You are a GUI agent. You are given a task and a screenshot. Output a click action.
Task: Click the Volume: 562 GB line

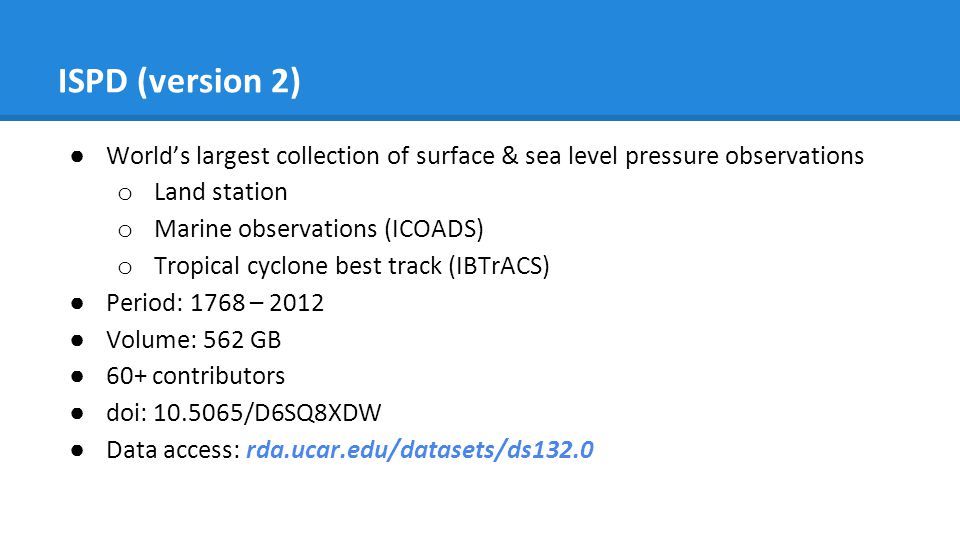pos(193,340)
